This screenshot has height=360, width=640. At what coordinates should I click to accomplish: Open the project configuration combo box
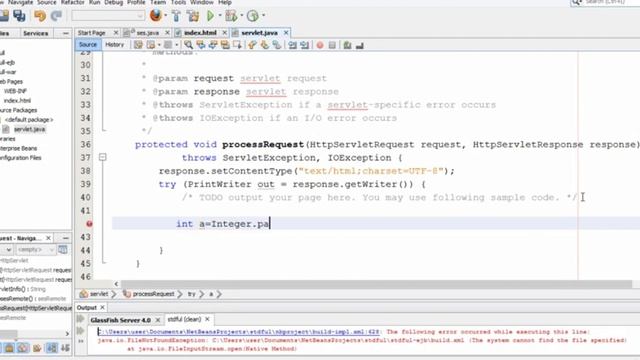[108, 16]
